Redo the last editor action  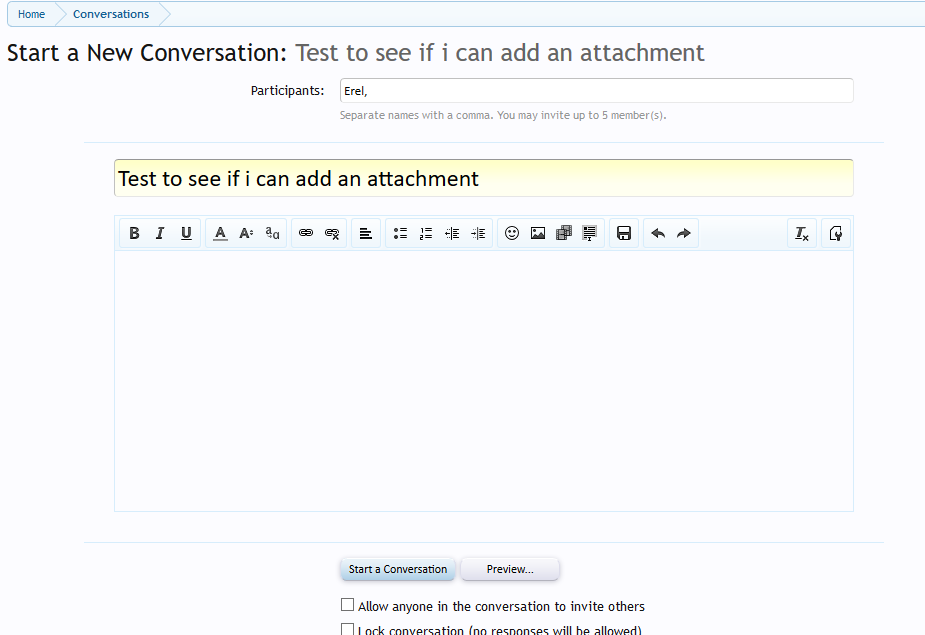tap(684, 233)
